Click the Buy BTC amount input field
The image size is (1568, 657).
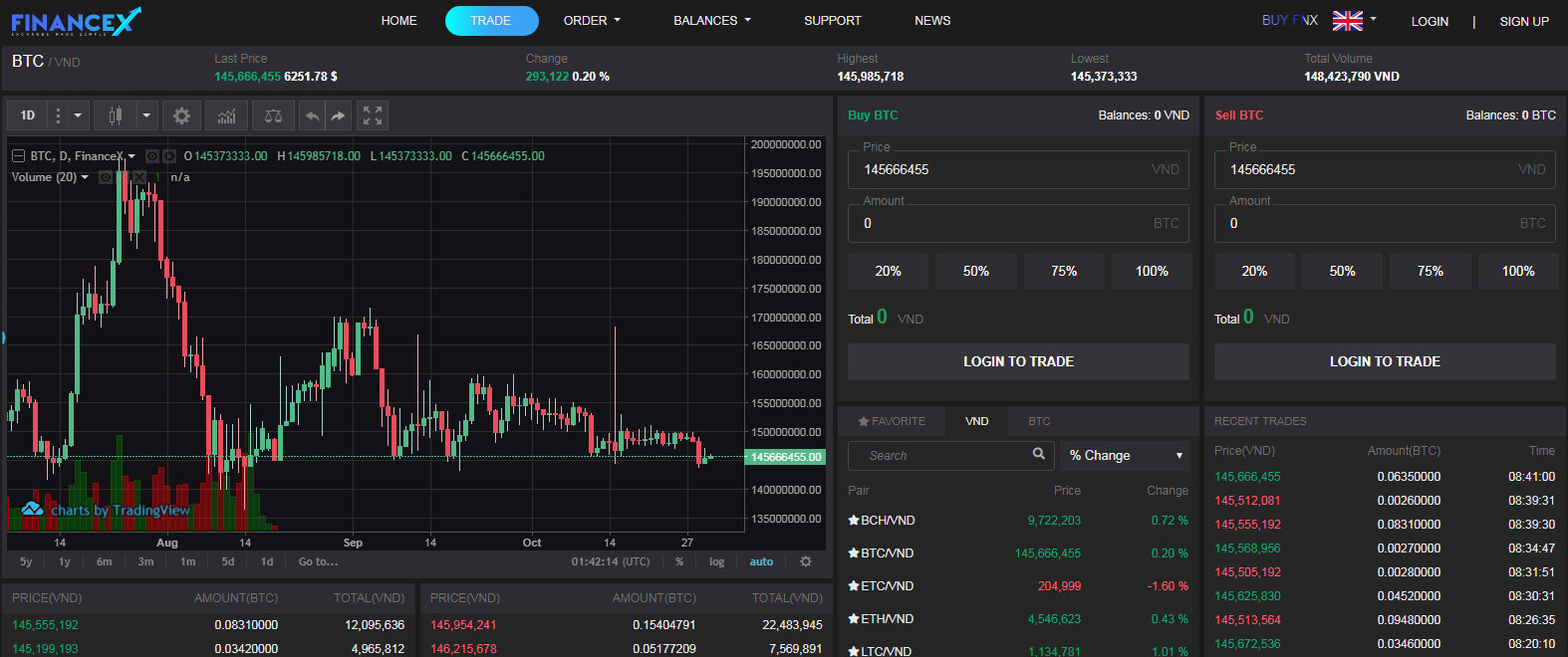1018,223
